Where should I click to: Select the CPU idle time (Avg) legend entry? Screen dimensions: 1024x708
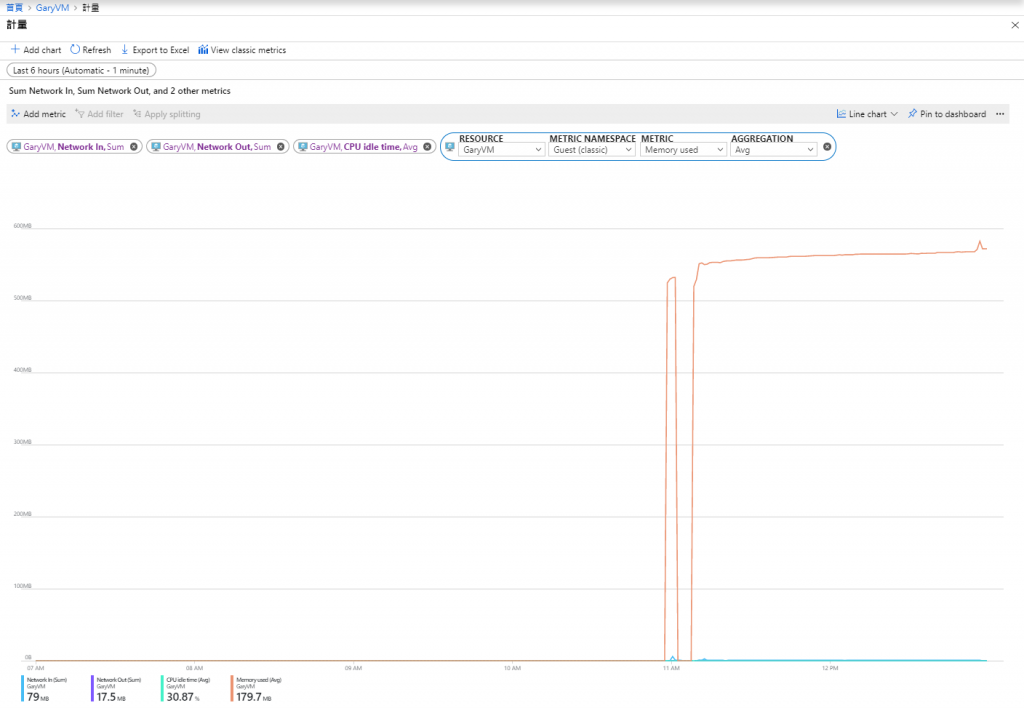(187, 688)
